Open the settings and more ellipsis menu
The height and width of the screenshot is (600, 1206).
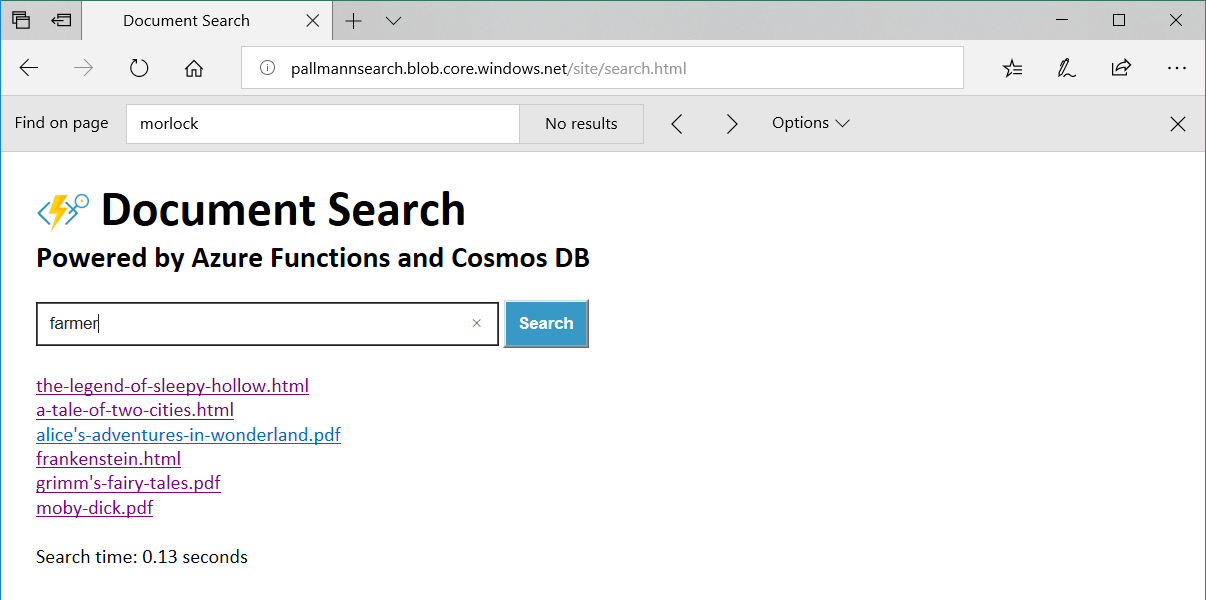pos(1176,68)
